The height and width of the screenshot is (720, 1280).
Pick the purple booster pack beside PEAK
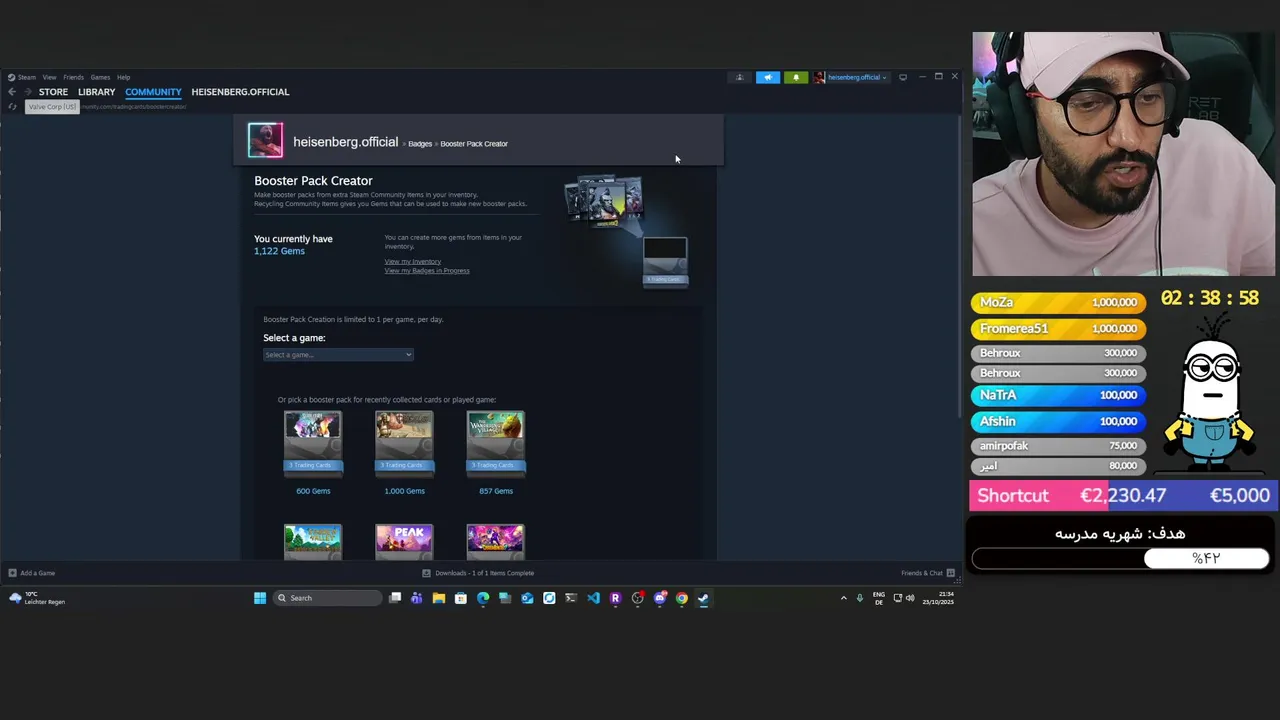coord(495,541)
